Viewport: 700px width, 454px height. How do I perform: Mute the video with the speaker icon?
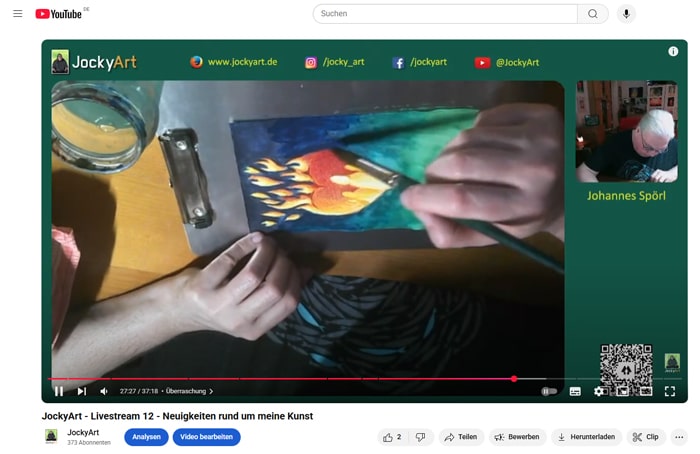104,391
